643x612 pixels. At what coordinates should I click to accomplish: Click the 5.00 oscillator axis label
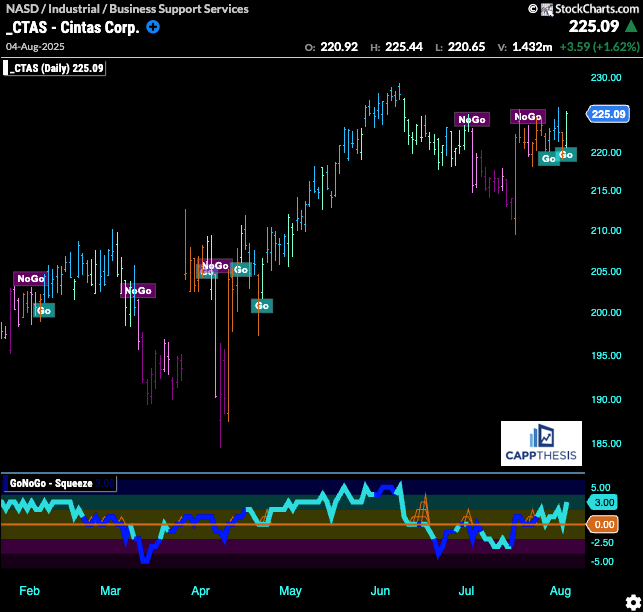600,488
